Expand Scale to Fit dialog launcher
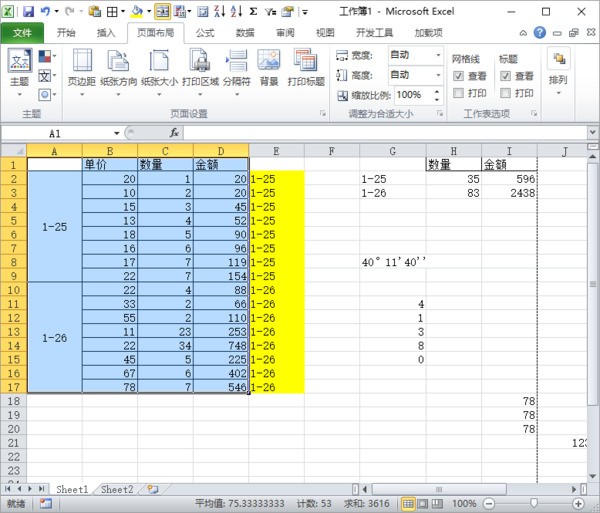Viewport: 600px width, 513px height. tap(440, 113)
